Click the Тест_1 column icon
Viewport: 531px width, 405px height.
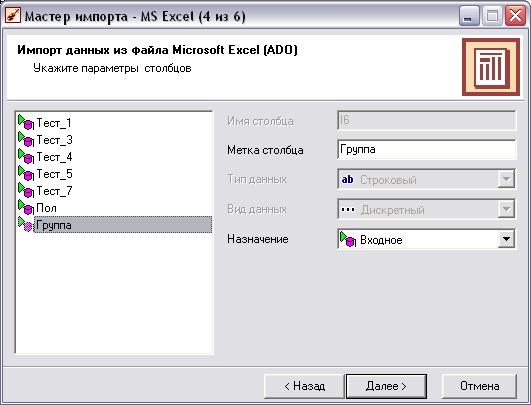point(26,122)
